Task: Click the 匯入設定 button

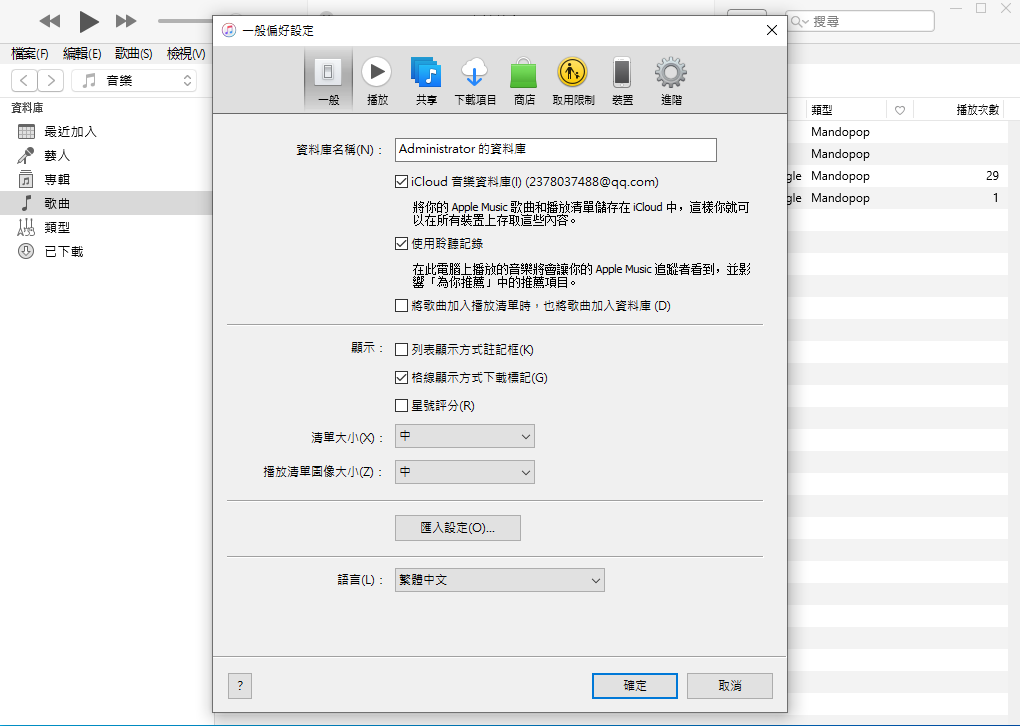Action: tap(458, 528)
